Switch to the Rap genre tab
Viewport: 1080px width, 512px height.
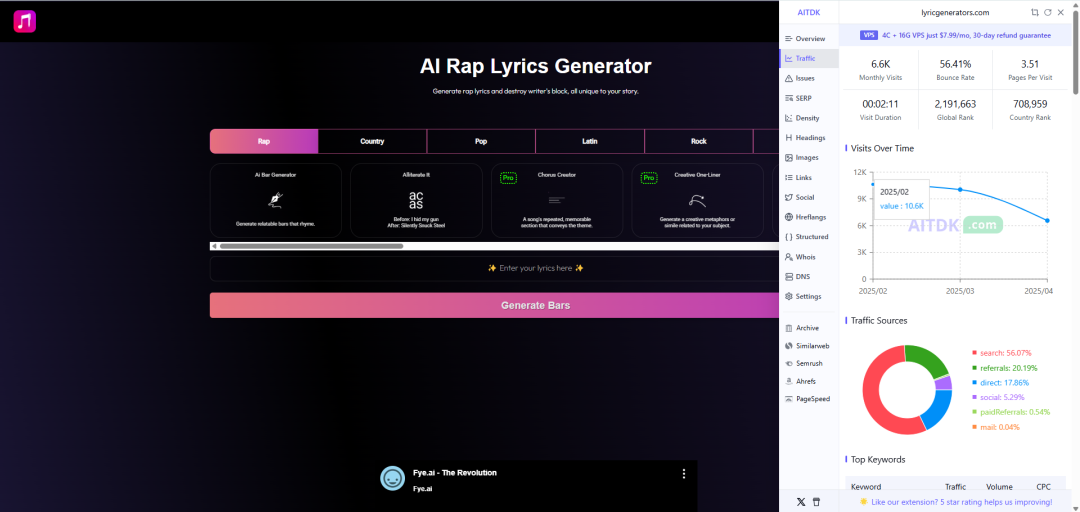click(x=264, y=141)
